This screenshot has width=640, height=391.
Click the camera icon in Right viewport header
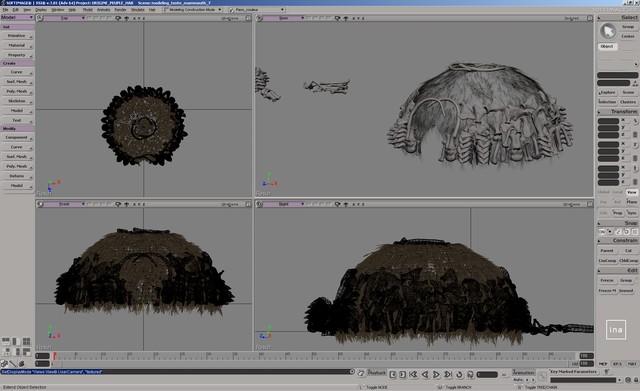pyautogui.click(x=338, y=204)
